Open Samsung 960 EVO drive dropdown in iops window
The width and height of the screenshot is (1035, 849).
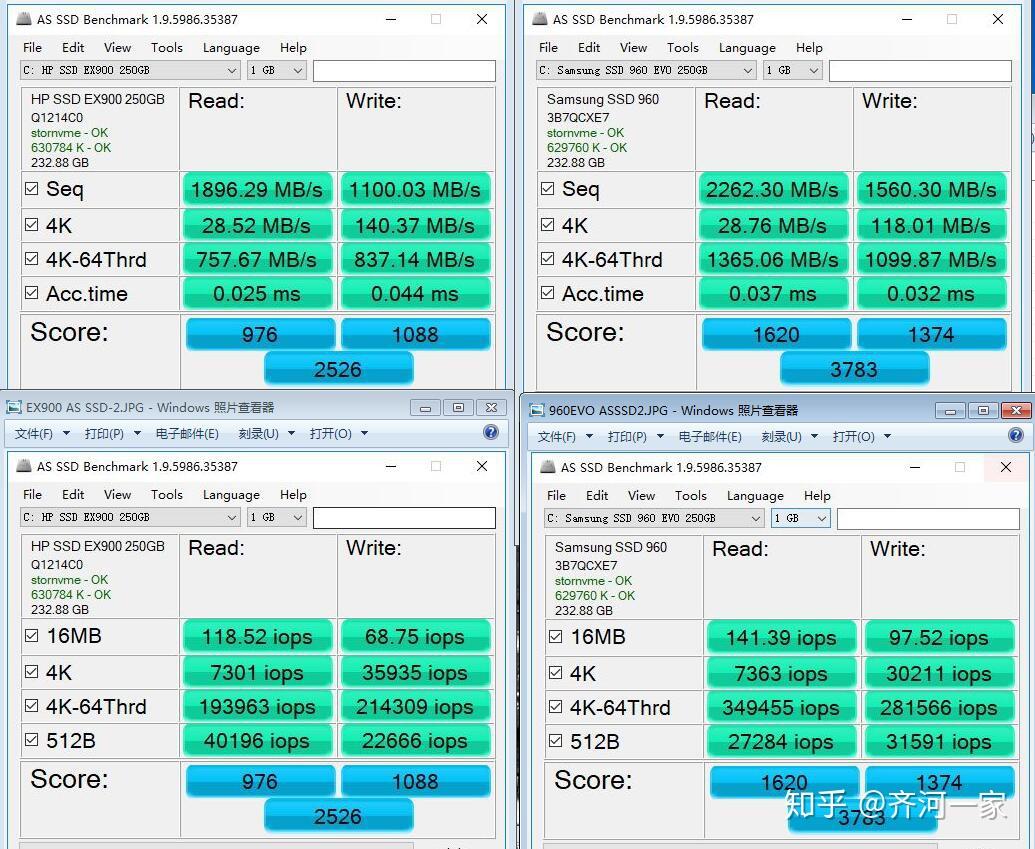coord(654,518)
